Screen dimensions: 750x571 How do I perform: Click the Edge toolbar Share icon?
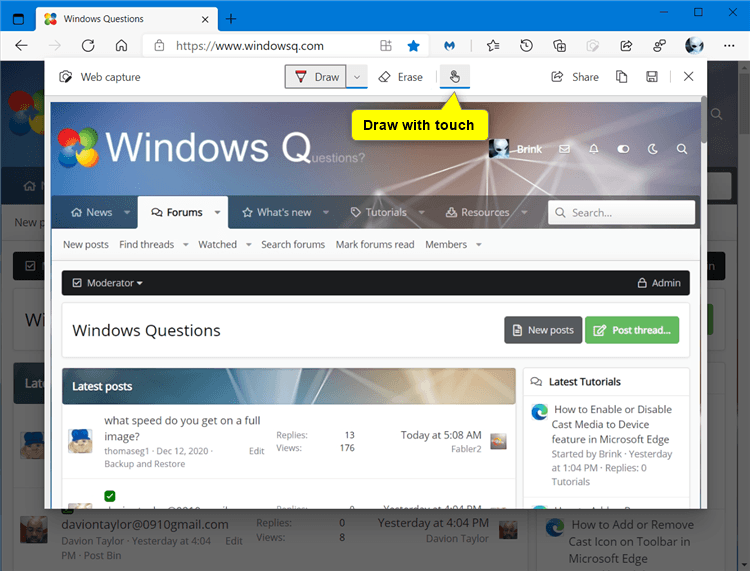click(626, 46)
